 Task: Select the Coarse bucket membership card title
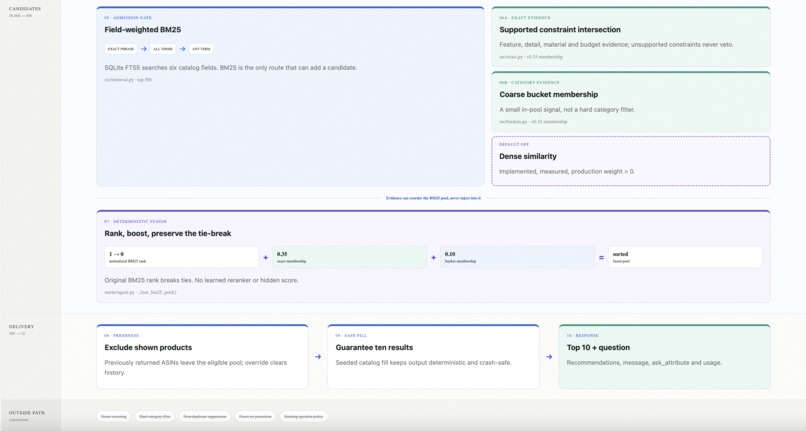(x=548, y=95)
